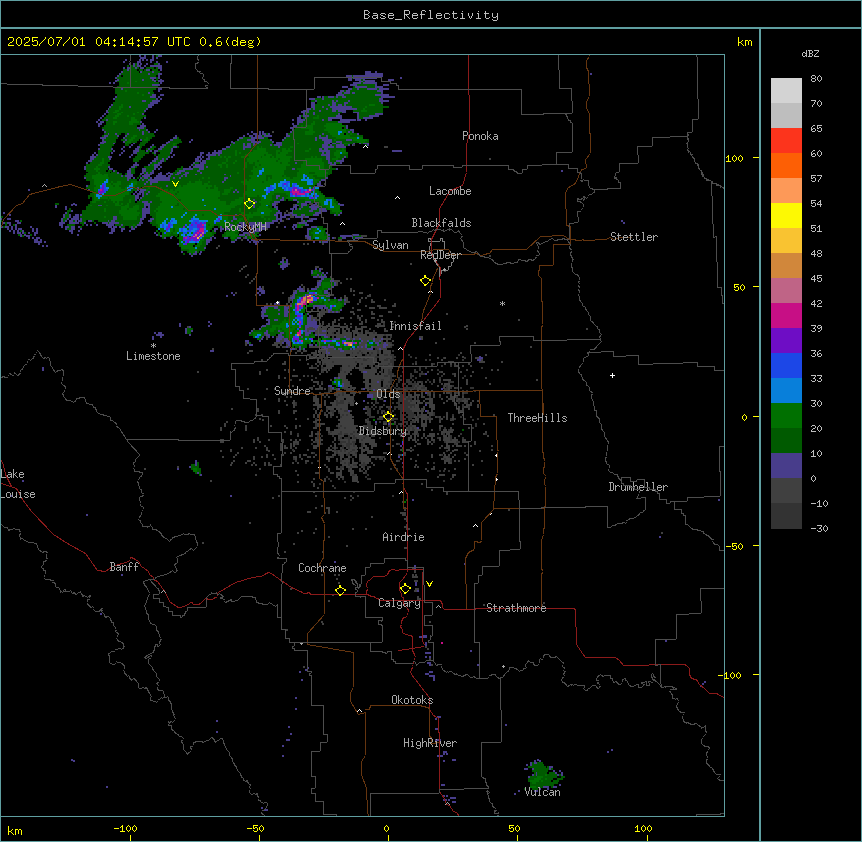Pick the green swatch between 30 and 20

[x=786, y=416]
